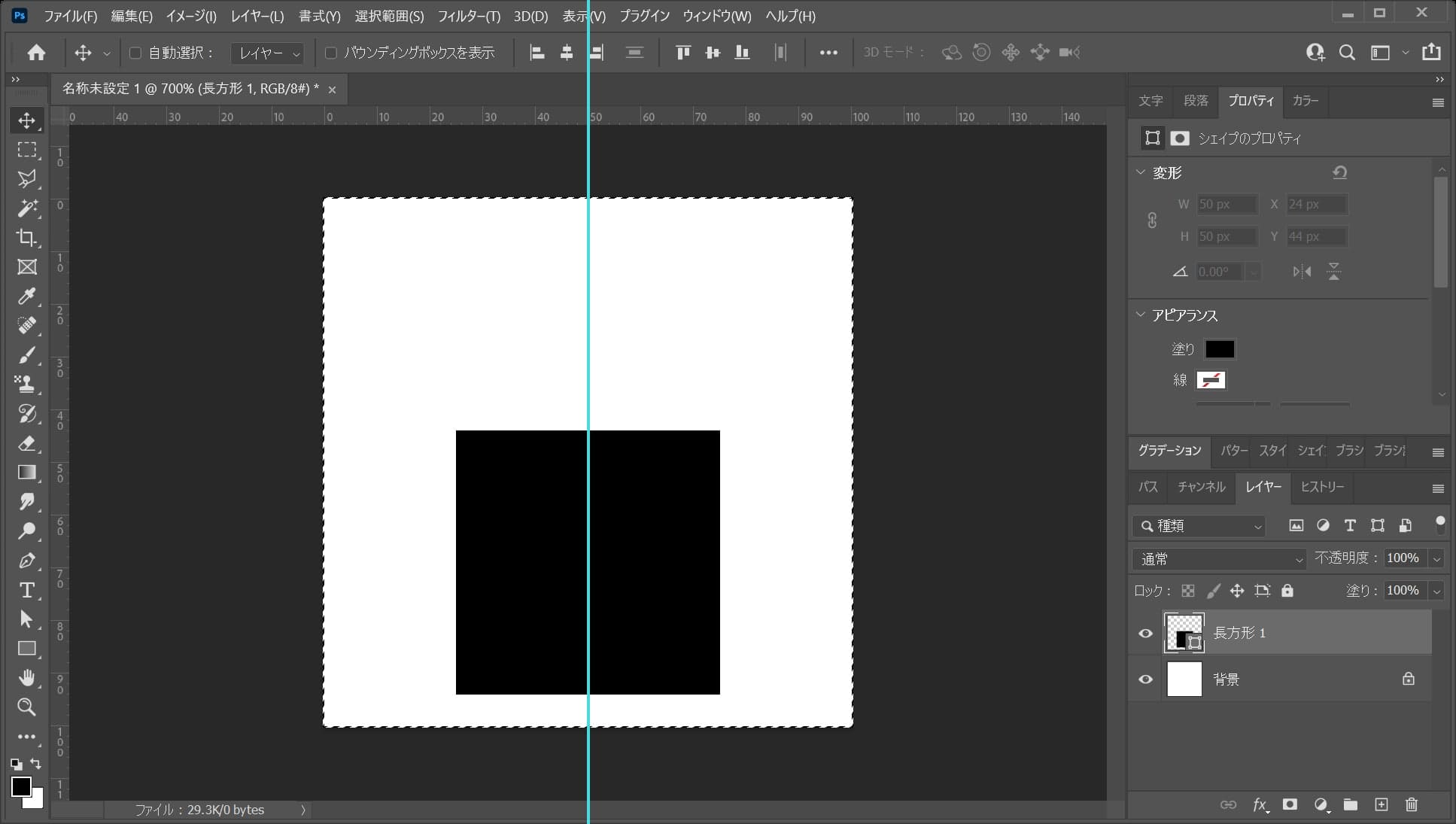
Task: Toggle visibility of 長方形 1 layer
Action: 1146,632
